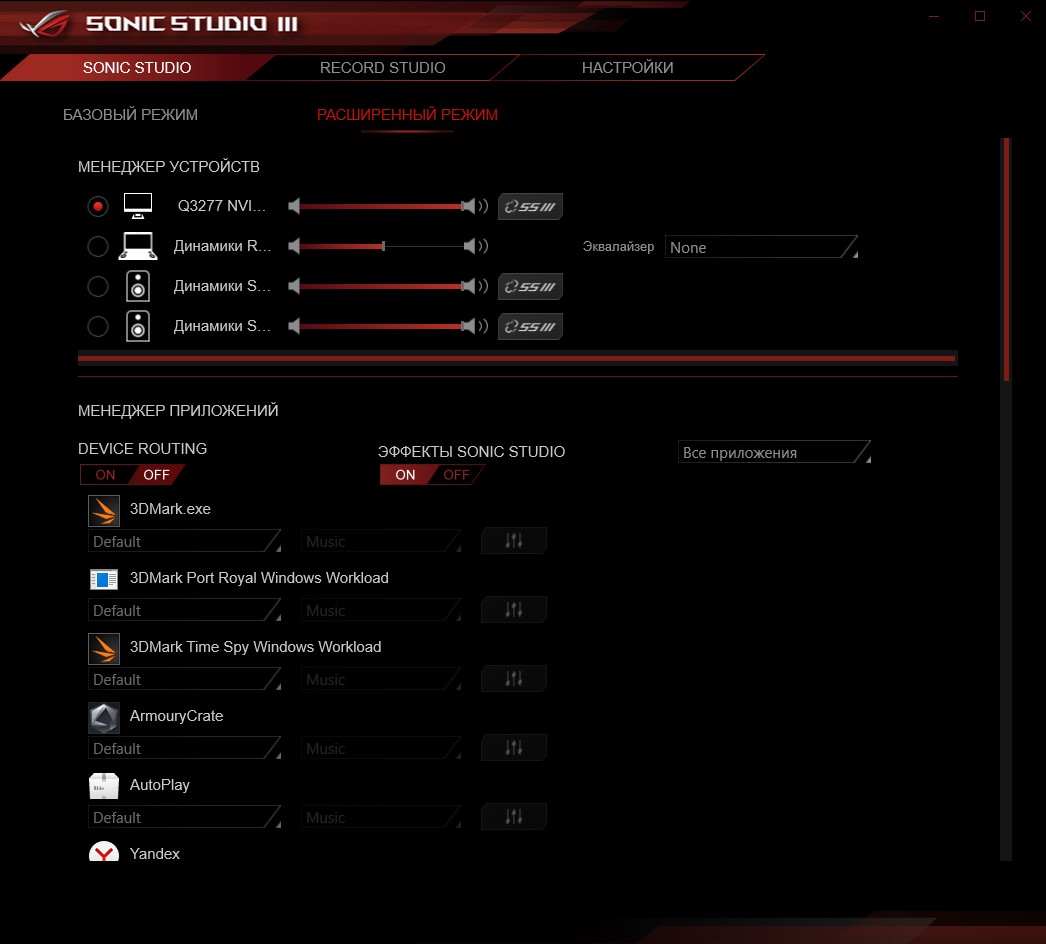1046x944 pixels.
Task: Switch to the RECORD STUDIO tab
Action: coord(382,67)
